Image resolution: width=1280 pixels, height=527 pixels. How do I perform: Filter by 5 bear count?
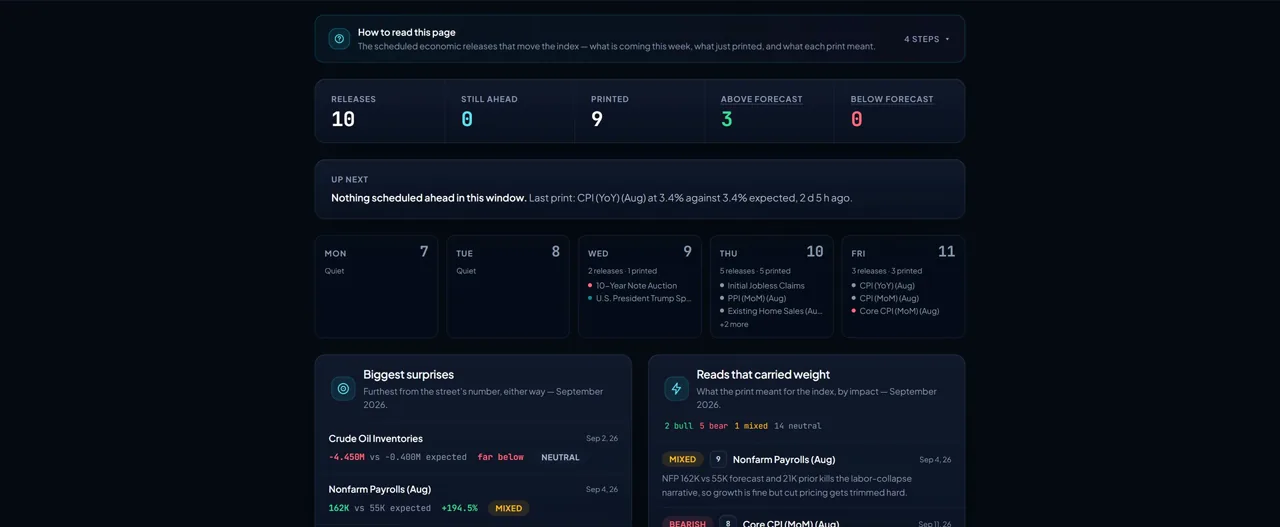point(714,426)
